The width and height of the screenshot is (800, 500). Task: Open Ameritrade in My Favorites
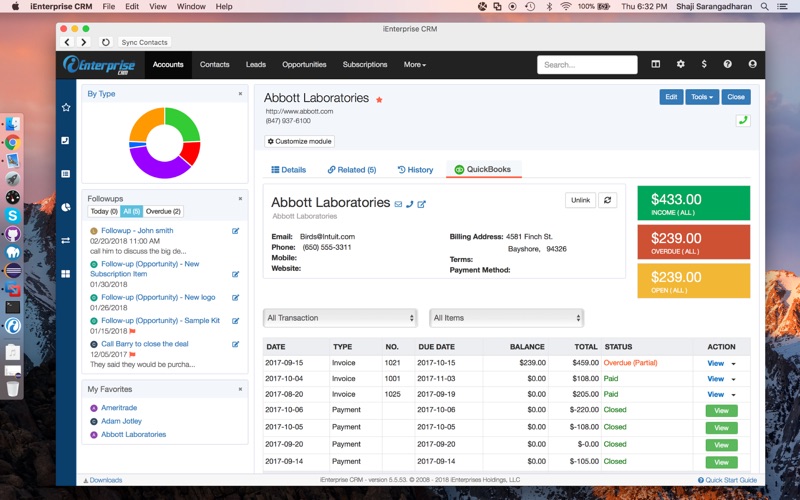click(x=119, y=408)
